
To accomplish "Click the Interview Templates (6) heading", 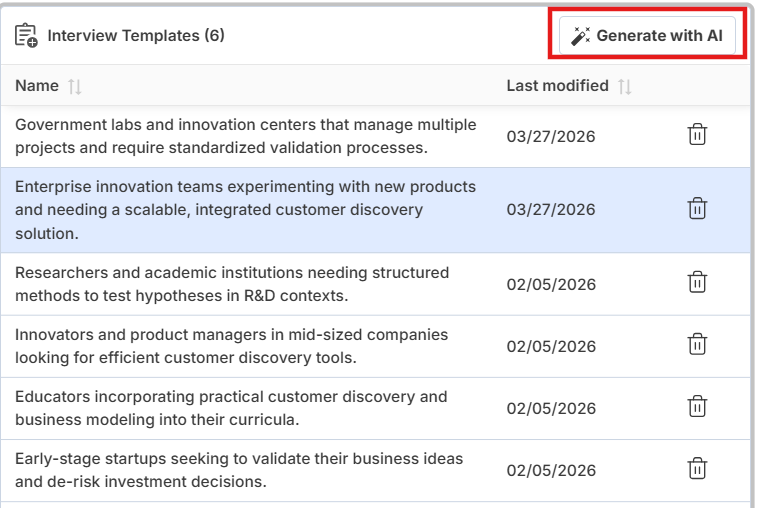I will point(136,36).
